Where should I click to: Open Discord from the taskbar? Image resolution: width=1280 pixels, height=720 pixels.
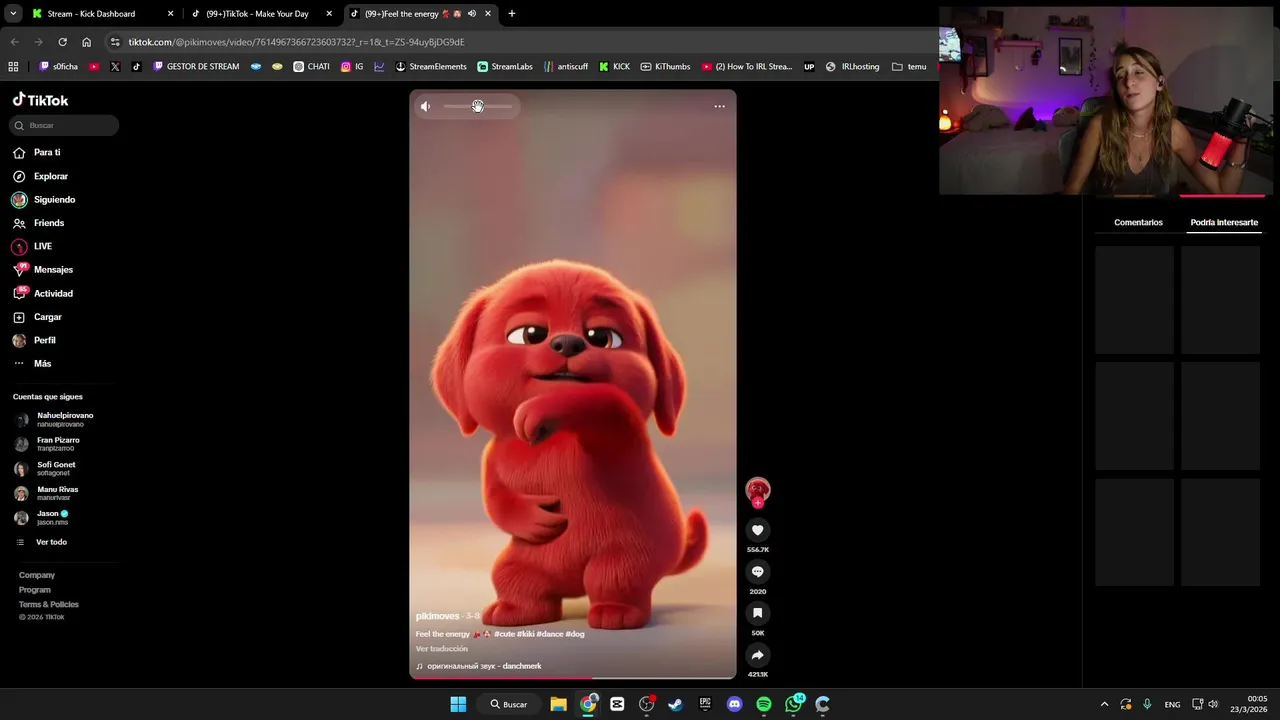[735, 704]
